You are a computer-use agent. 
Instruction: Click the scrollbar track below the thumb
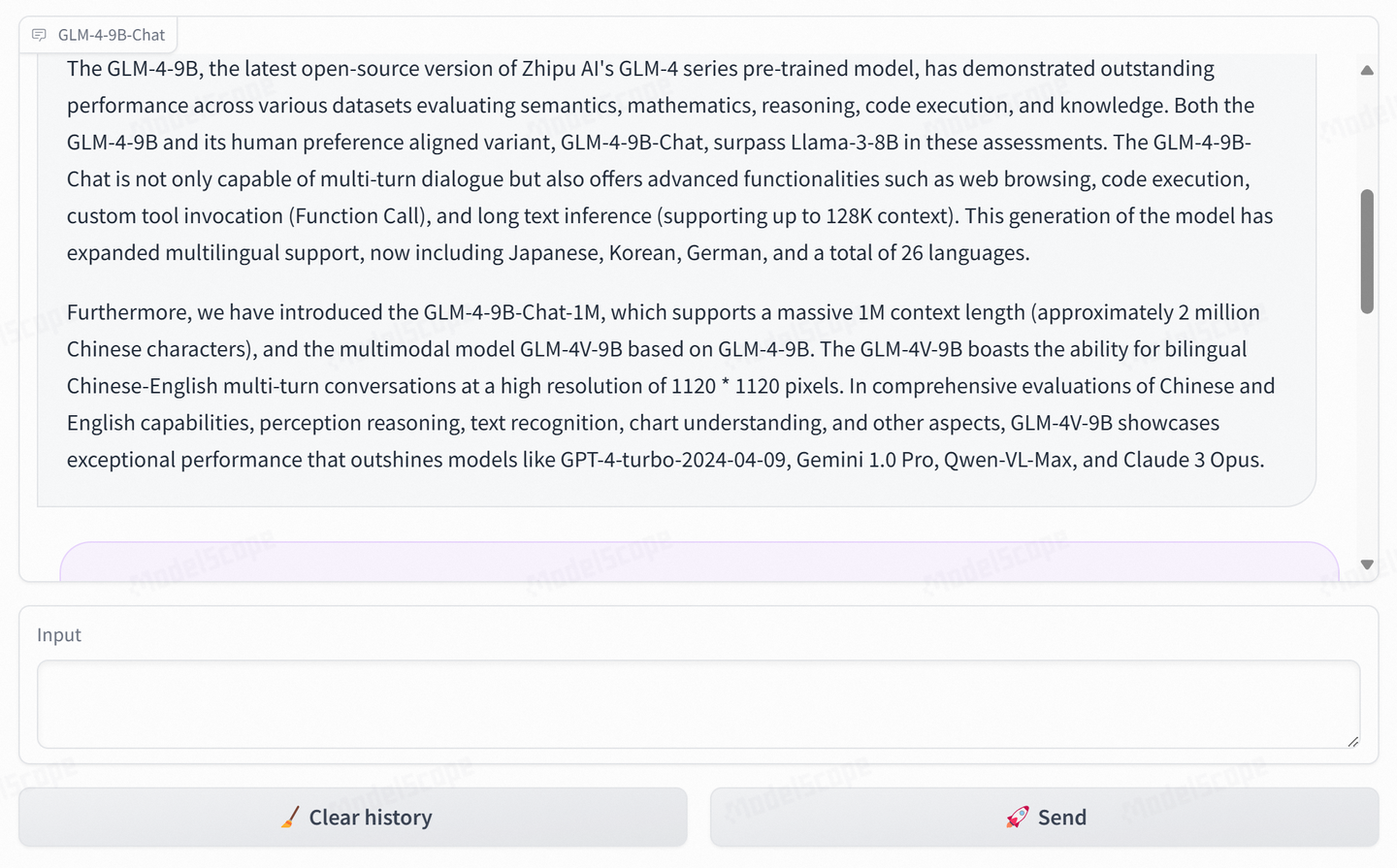(1366, 436)
